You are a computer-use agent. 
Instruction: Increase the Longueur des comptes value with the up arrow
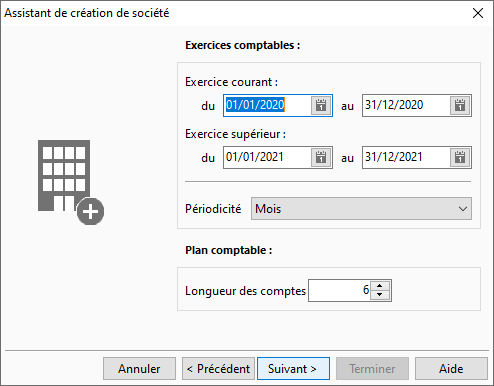point(380,286)
